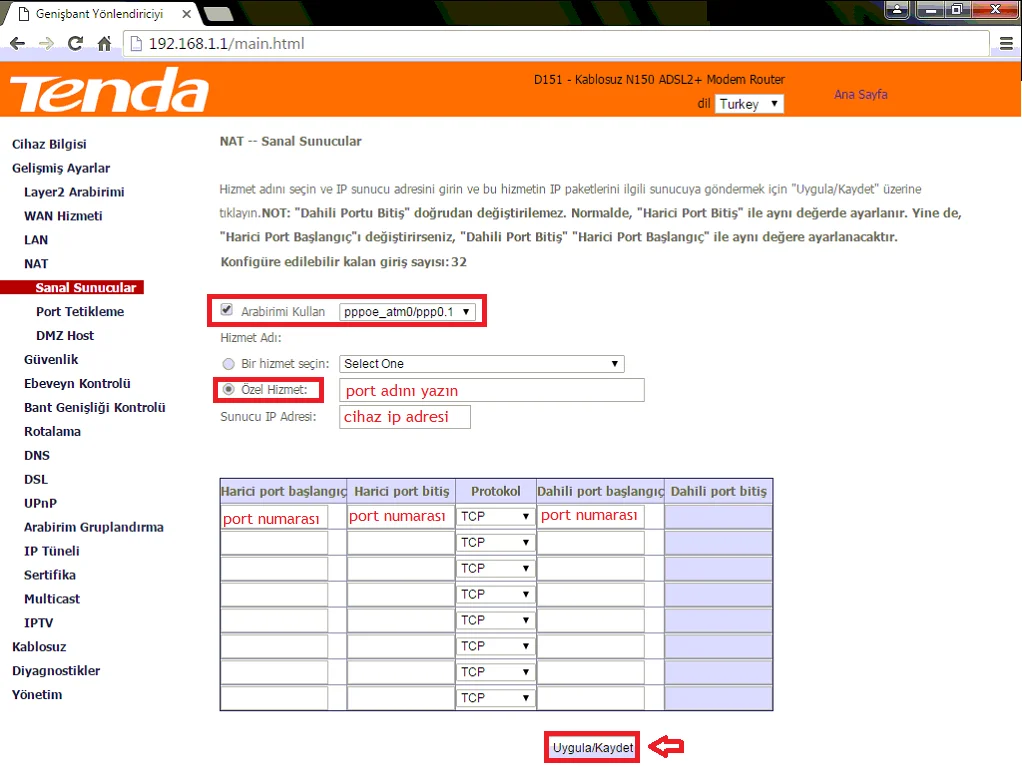Click the browser back arrow
The image size is (1022, 767).
click(18, 44)
